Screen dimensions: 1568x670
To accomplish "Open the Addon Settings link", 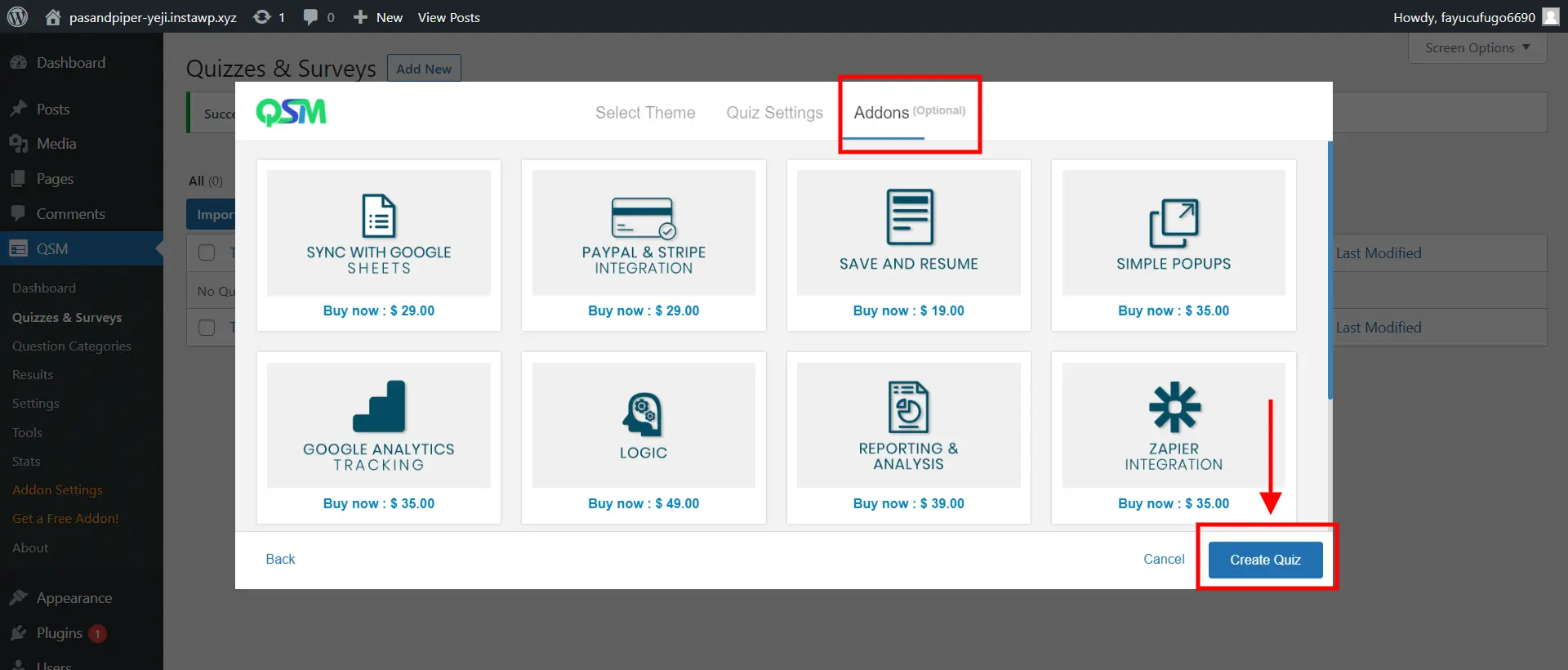I will tap(57, 489).
